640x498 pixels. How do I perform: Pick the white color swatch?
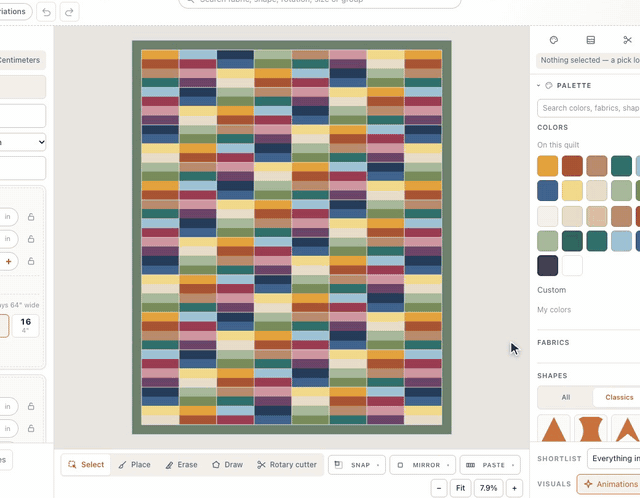point(572,266)
